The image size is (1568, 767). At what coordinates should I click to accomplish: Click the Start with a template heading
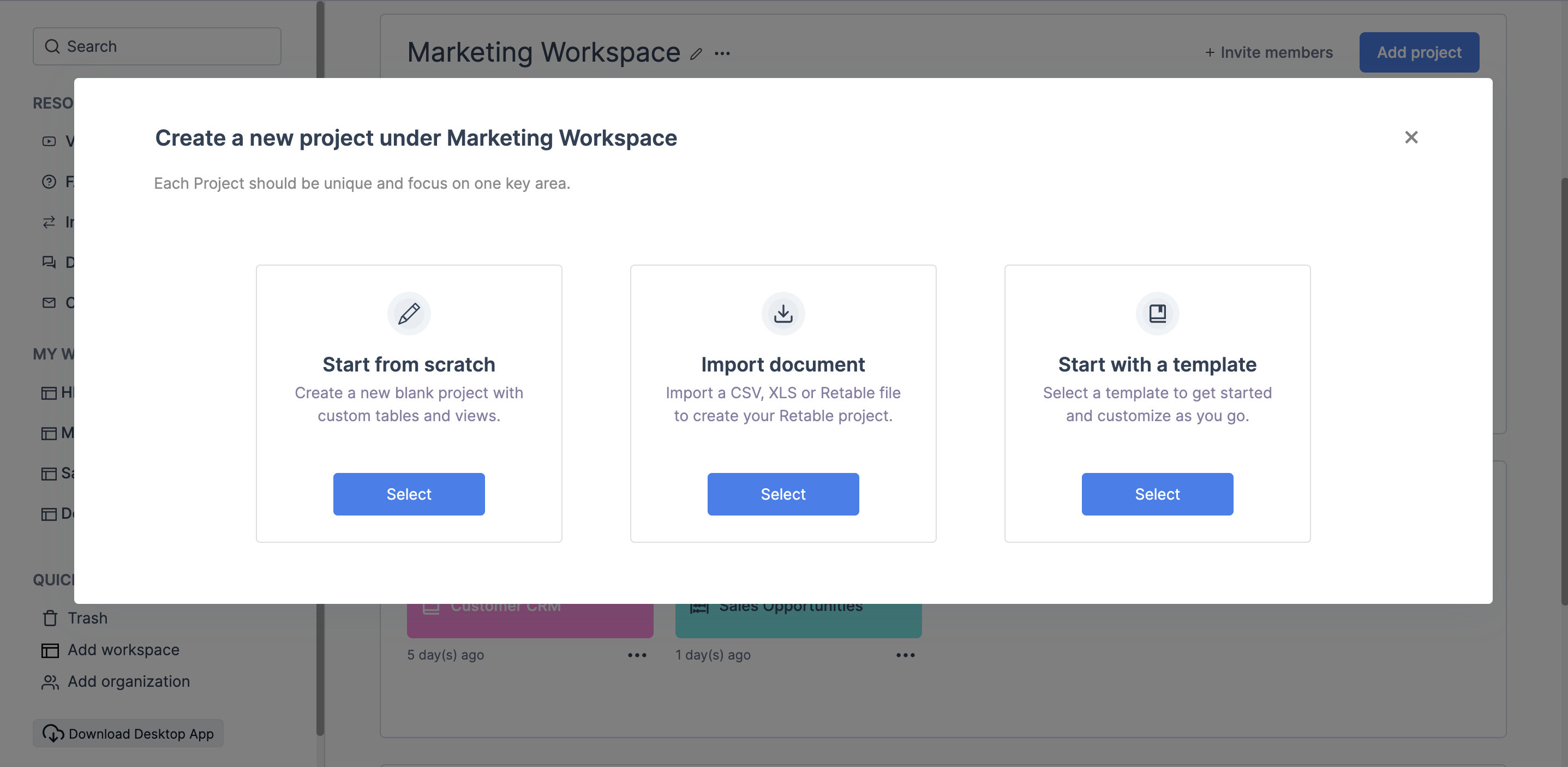click(x=1157, y=364)
